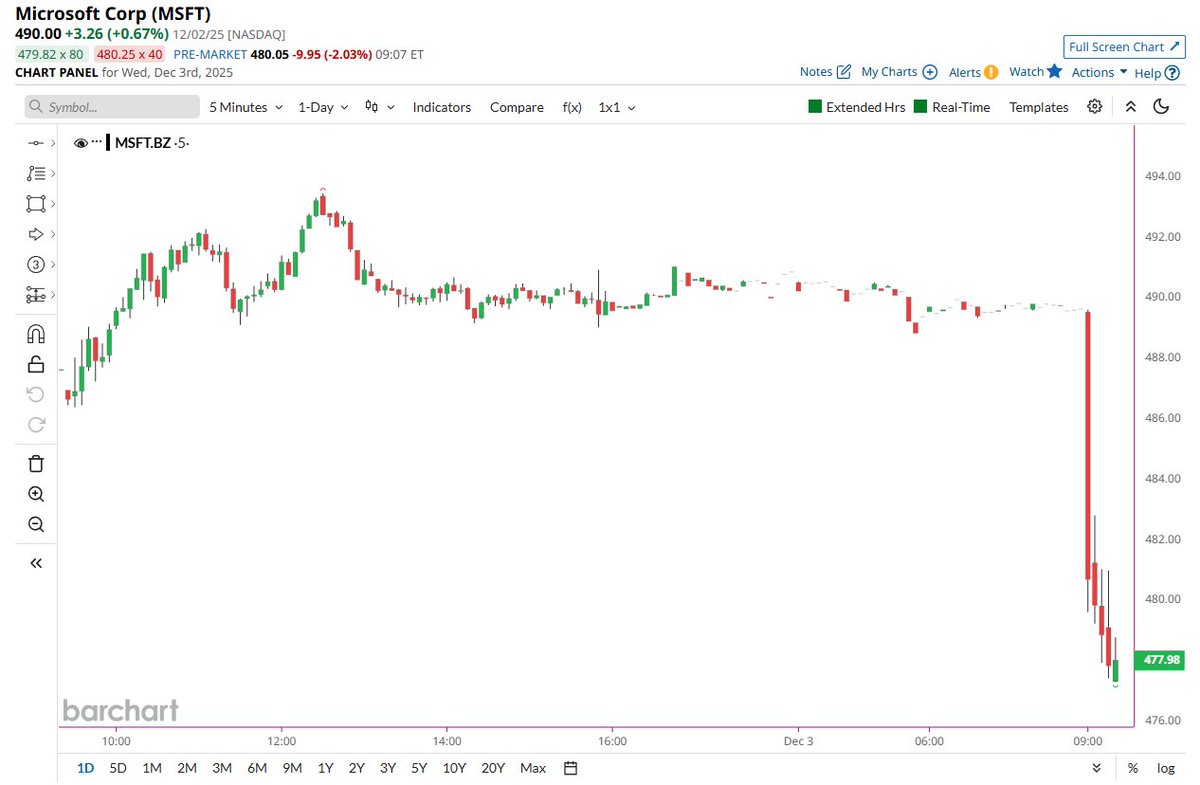Select the 5D period tab

(x=118, y=768)
